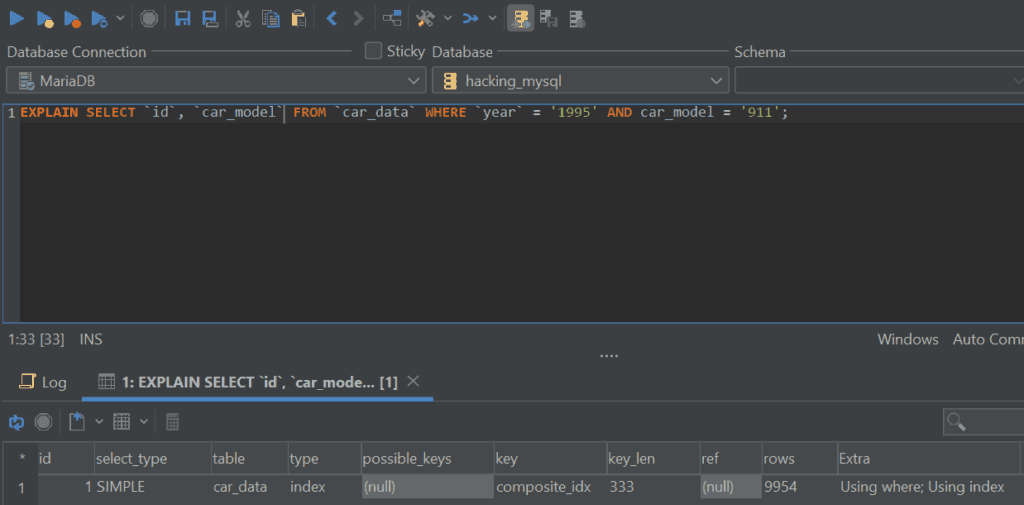Image resolution: width=1024 pixels, height=505 pixels.
Task: Export results with clipboard arrow icon
Action: point(77,421)
